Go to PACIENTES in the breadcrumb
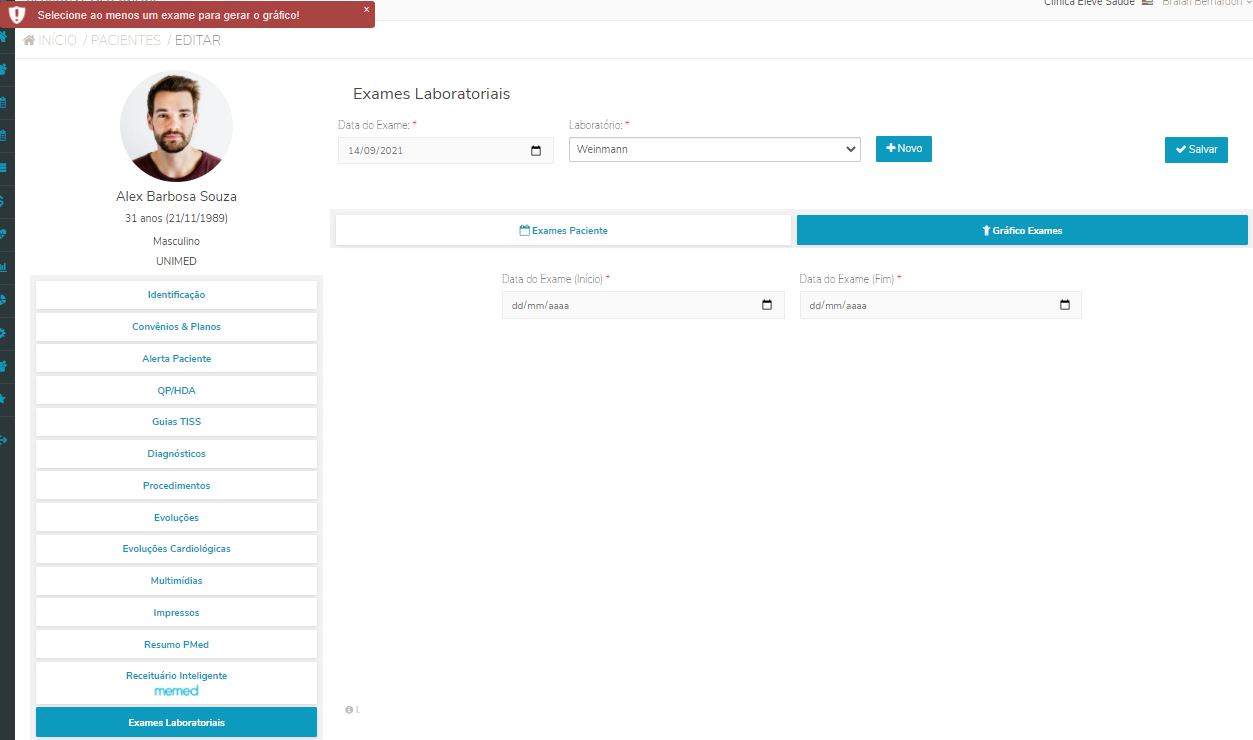The image size is (1253, 740). point(126,40)
